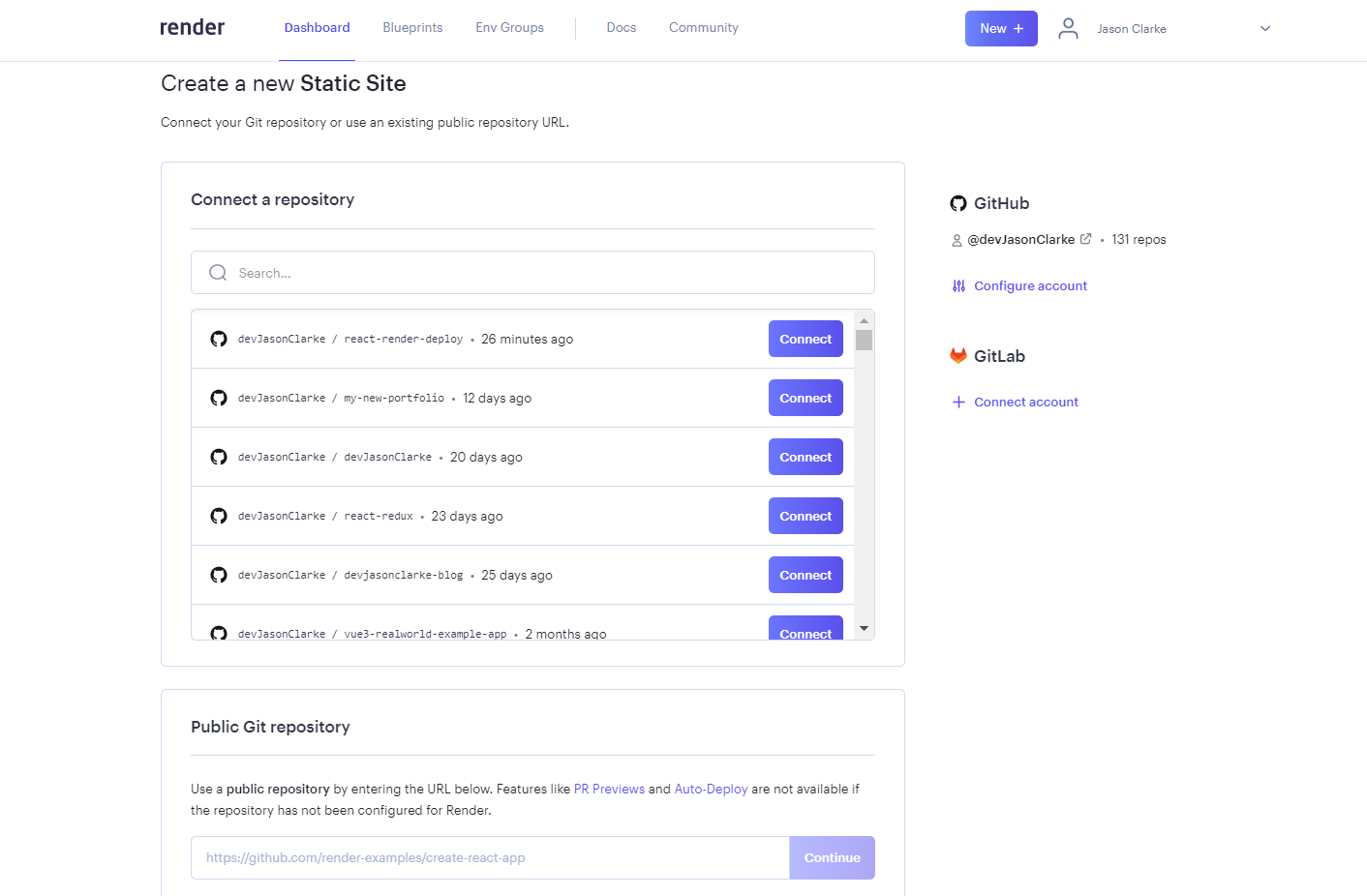1367x896 pixels.
Task: Switch to the Blueprints tab
Action: pyautogui.click(x=412, y=28)
